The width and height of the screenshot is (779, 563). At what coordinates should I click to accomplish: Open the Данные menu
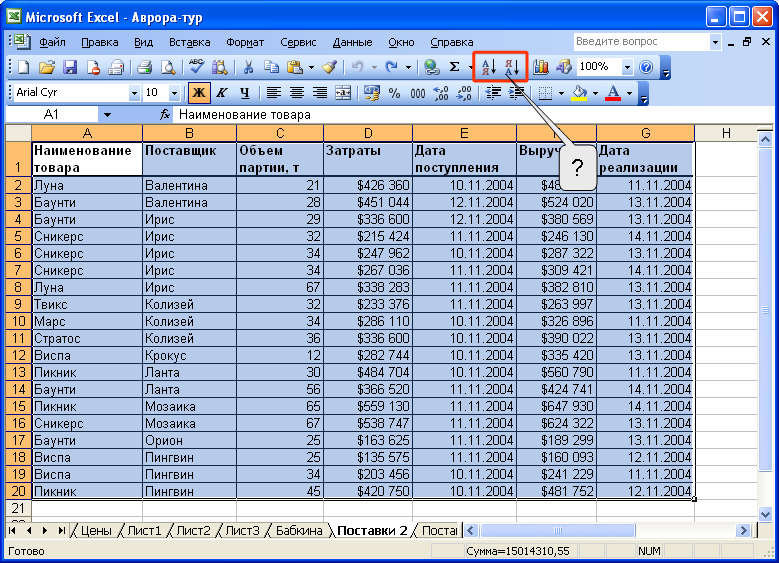pos(352,42)
